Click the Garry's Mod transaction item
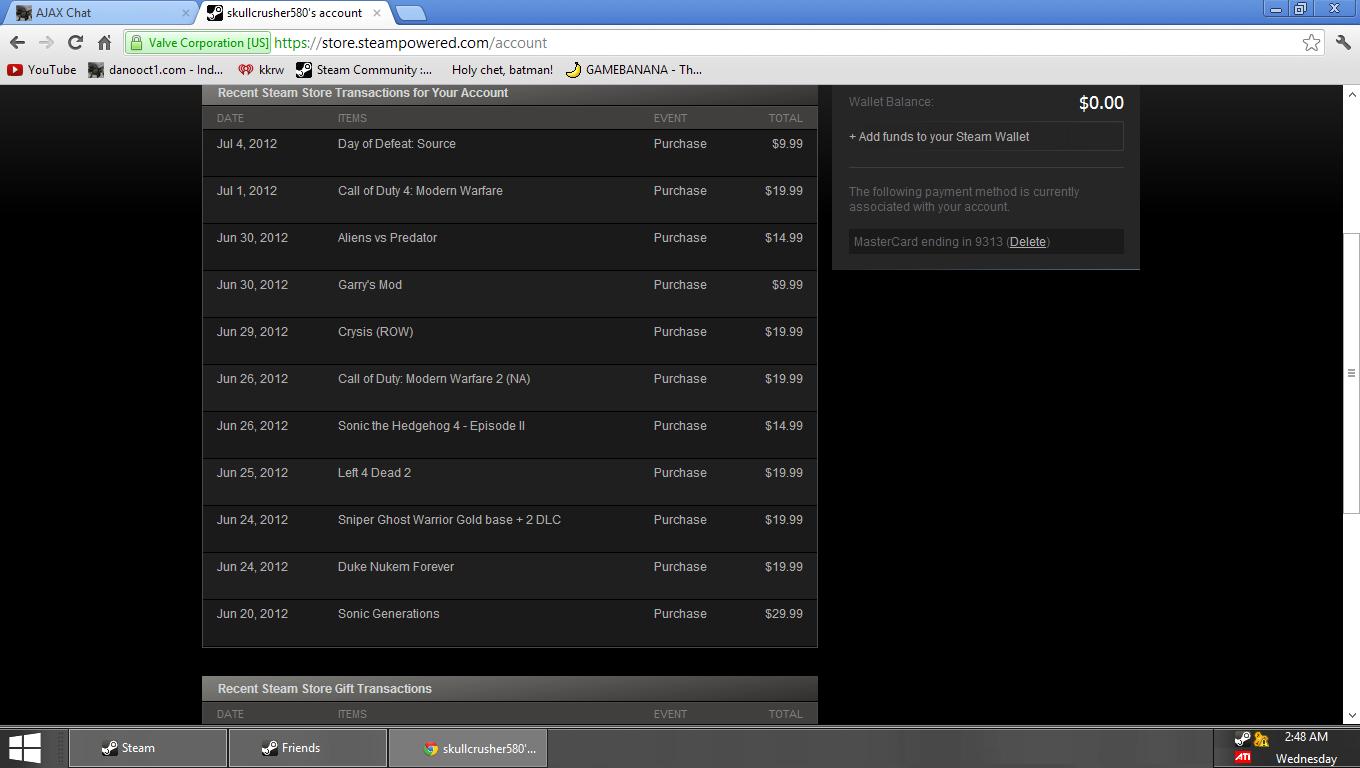This screenshot has width=1360, height=768. (370, 285)
